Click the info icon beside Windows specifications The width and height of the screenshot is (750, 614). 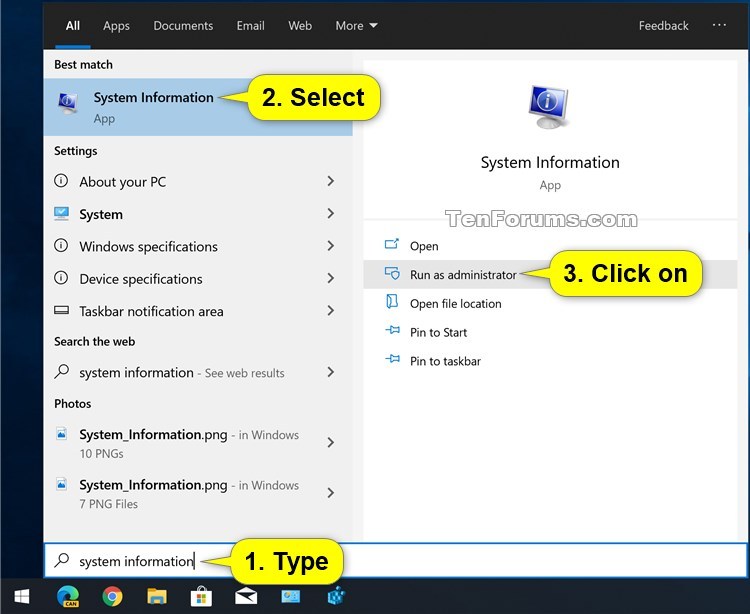point(61,245)
